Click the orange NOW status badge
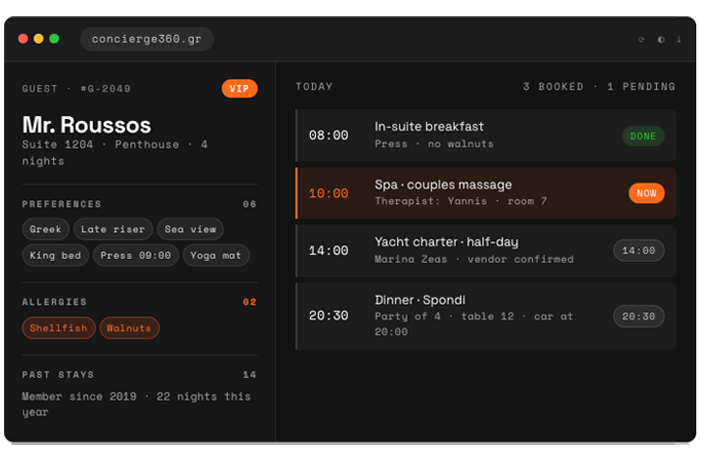The width and height of the screenshot is (701, 460). (x=646, y=193)
